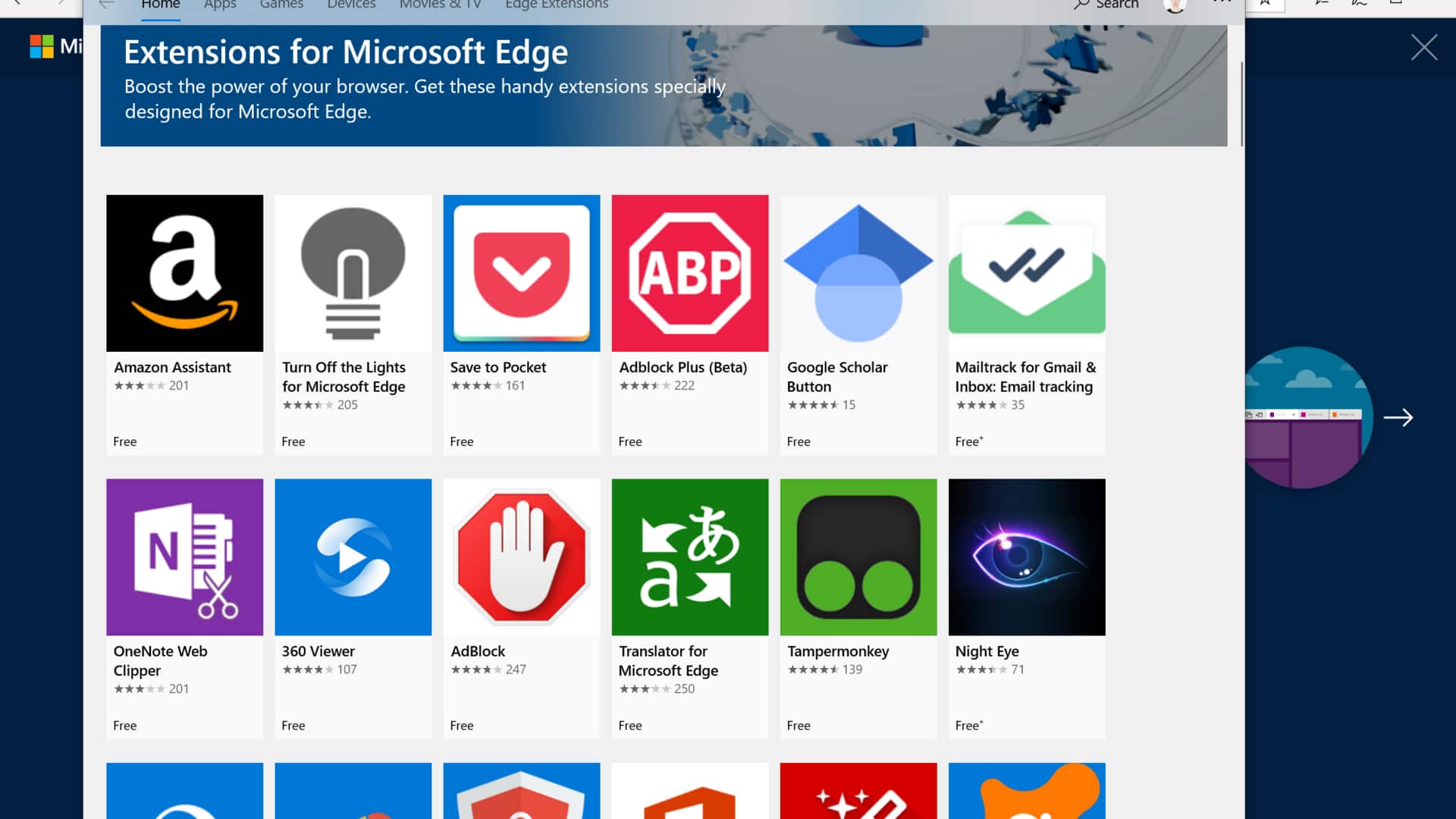Click the Google Scholar Button graduation cap icon

point(858,273)
